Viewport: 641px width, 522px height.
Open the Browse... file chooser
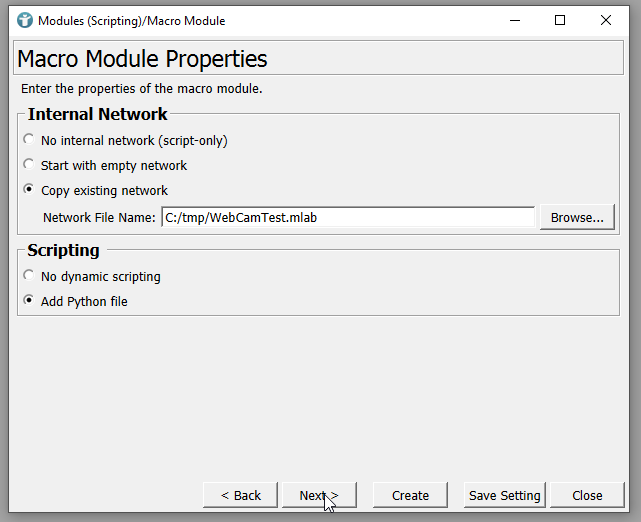(577, 217)
